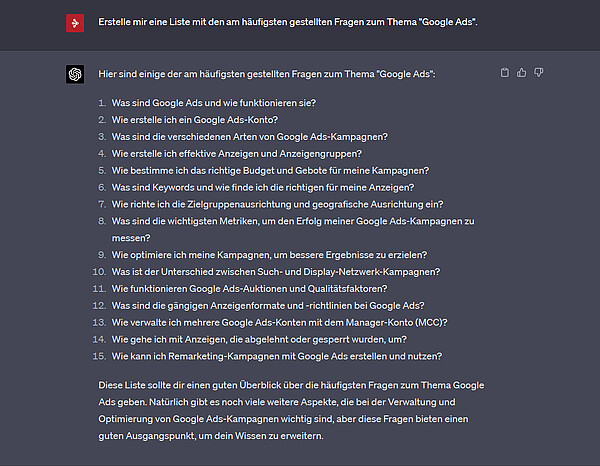Click question 13 about Manager-Konto (MCC)
Image resolution: width=600 pixels, height=466 pixels.
pyautogui.click(x=279, y=323)
